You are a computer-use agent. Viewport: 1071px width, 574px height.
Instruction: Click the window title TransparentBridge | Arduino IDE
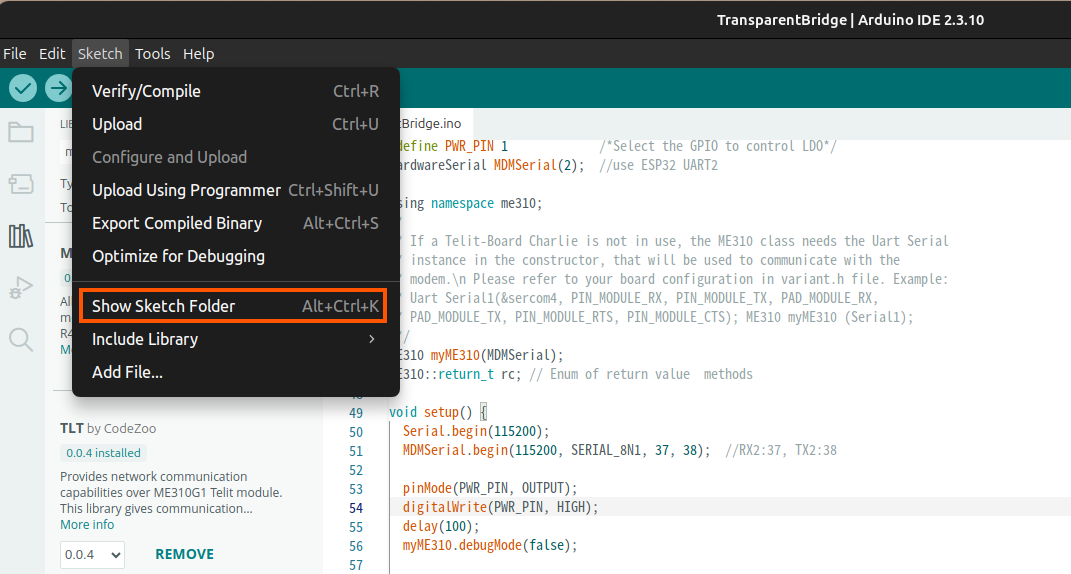coord(850,20)
